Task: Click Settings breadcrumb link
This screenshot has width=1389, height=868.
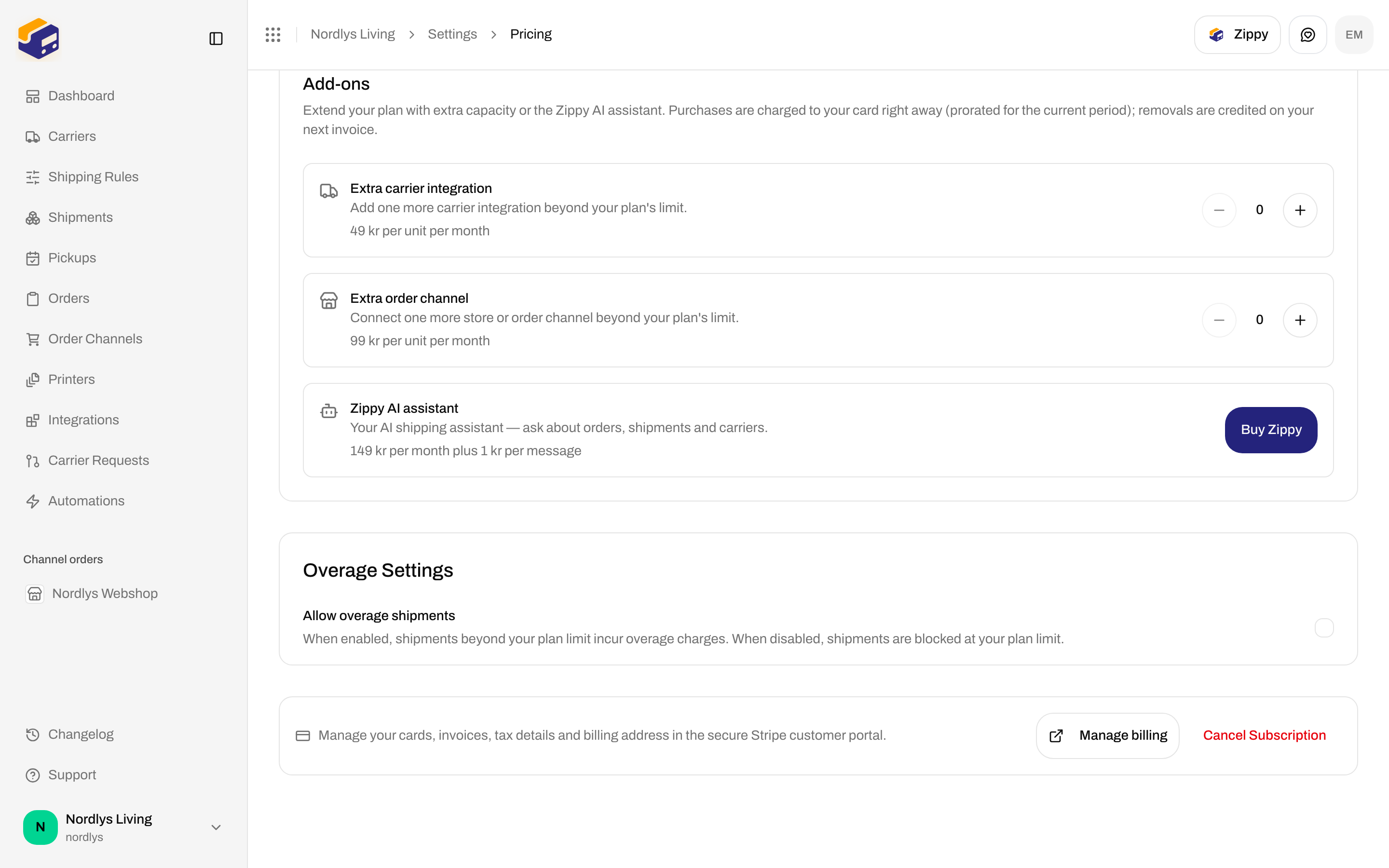Action: [x=452, y=34]
